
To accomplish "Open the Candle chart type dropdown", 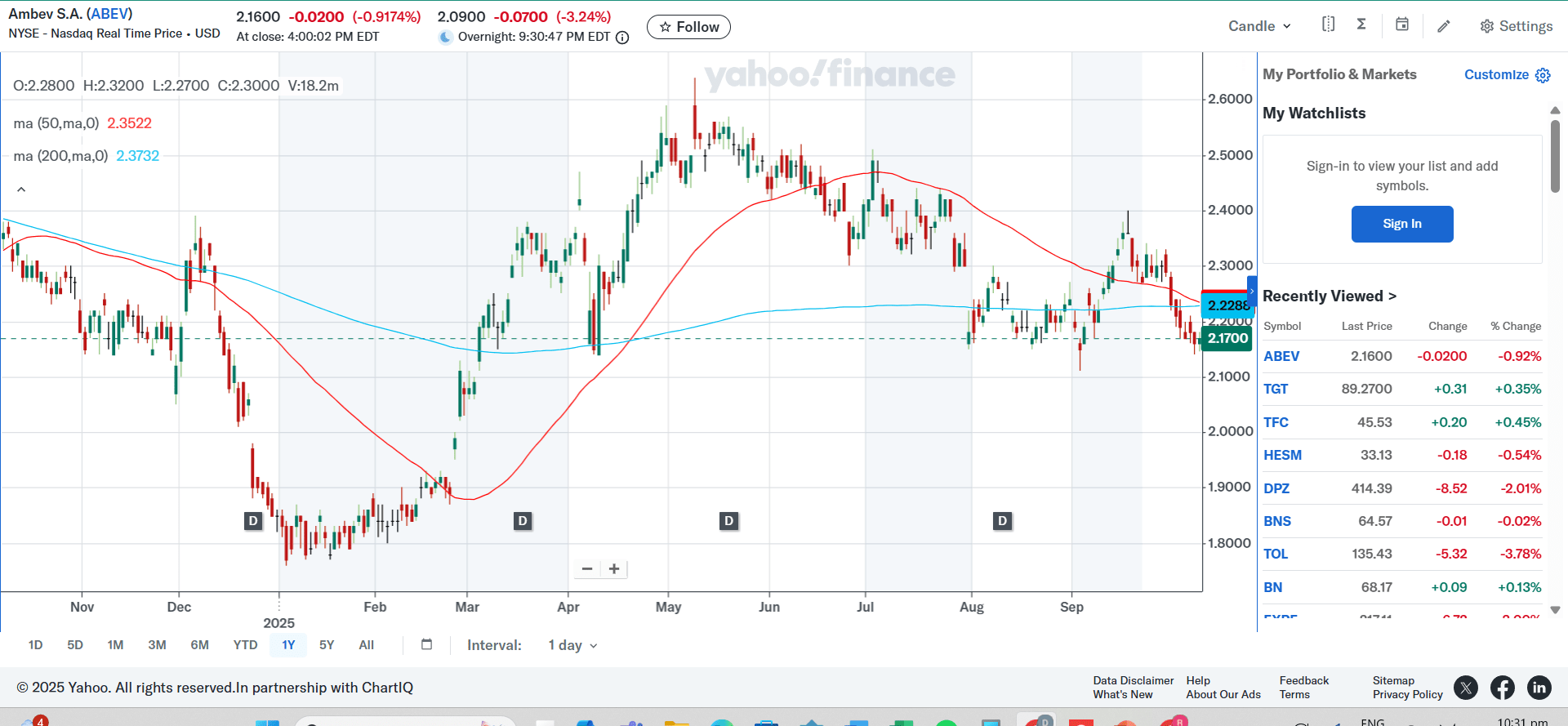I will (x=1259, y=26).
